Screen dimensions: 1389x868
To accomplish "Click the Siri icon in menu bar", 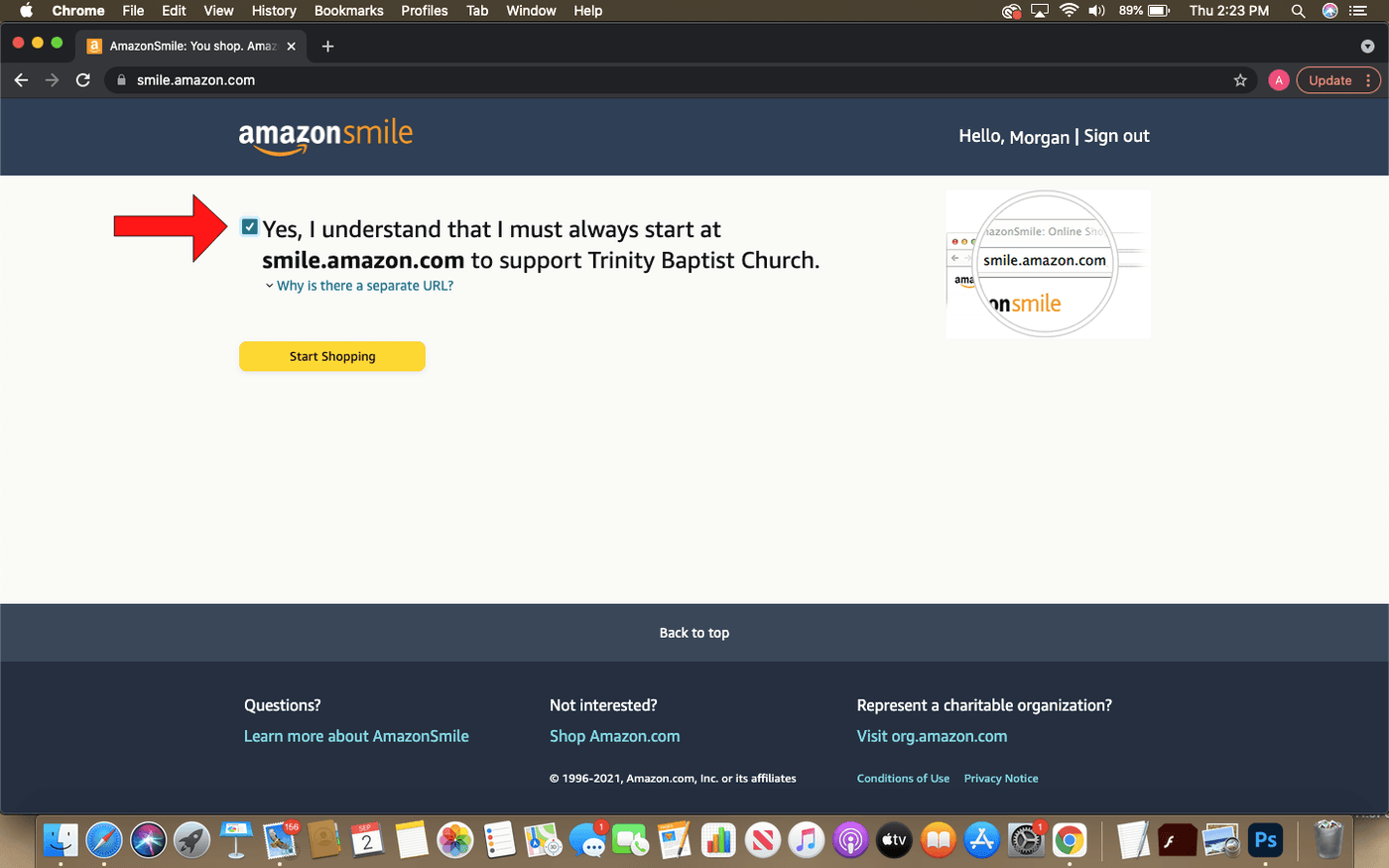I will (1329, 11).
